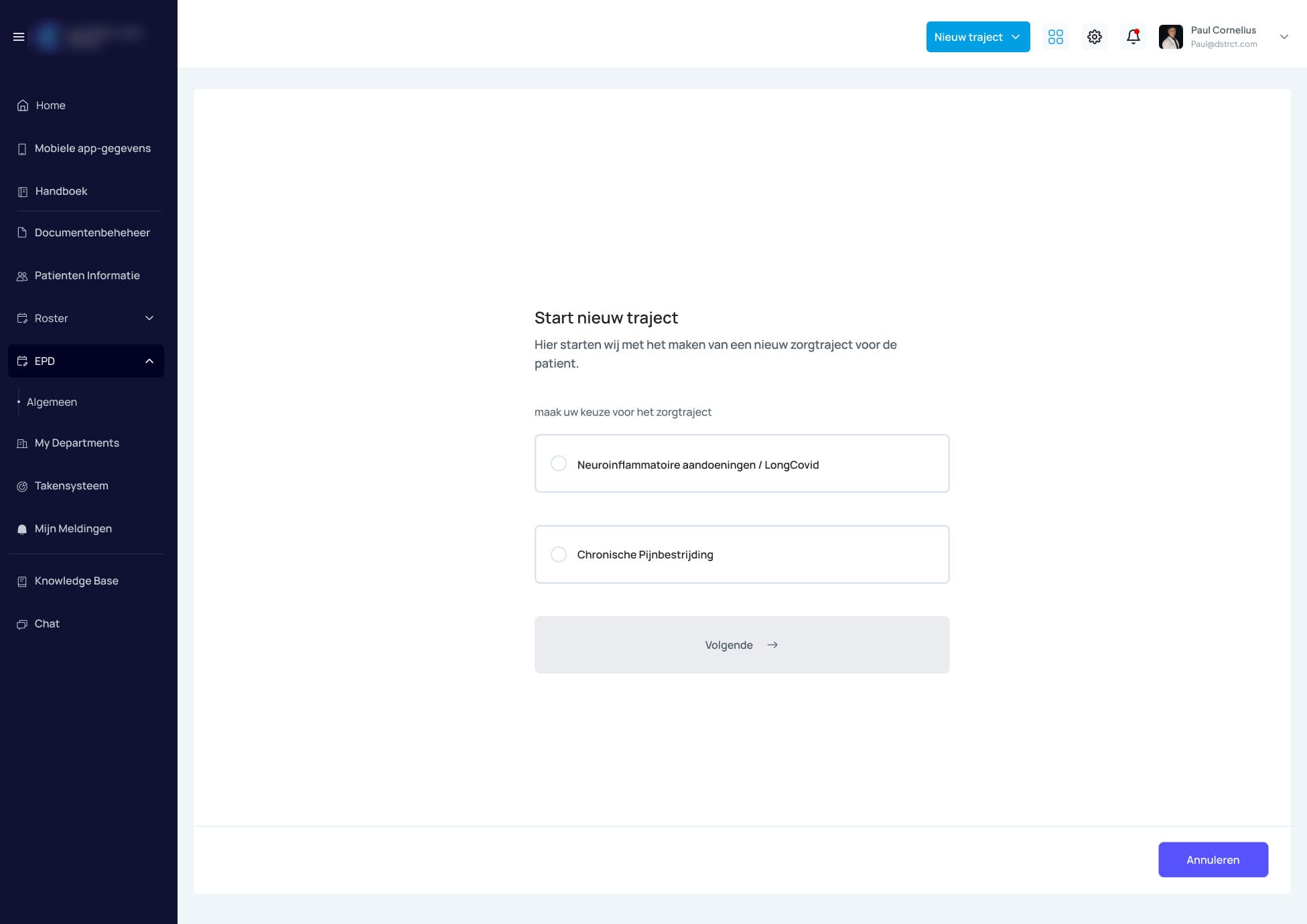Select Chronische Pijnbestrijding radio option
1307x924 pixels.
pos(558,554)
